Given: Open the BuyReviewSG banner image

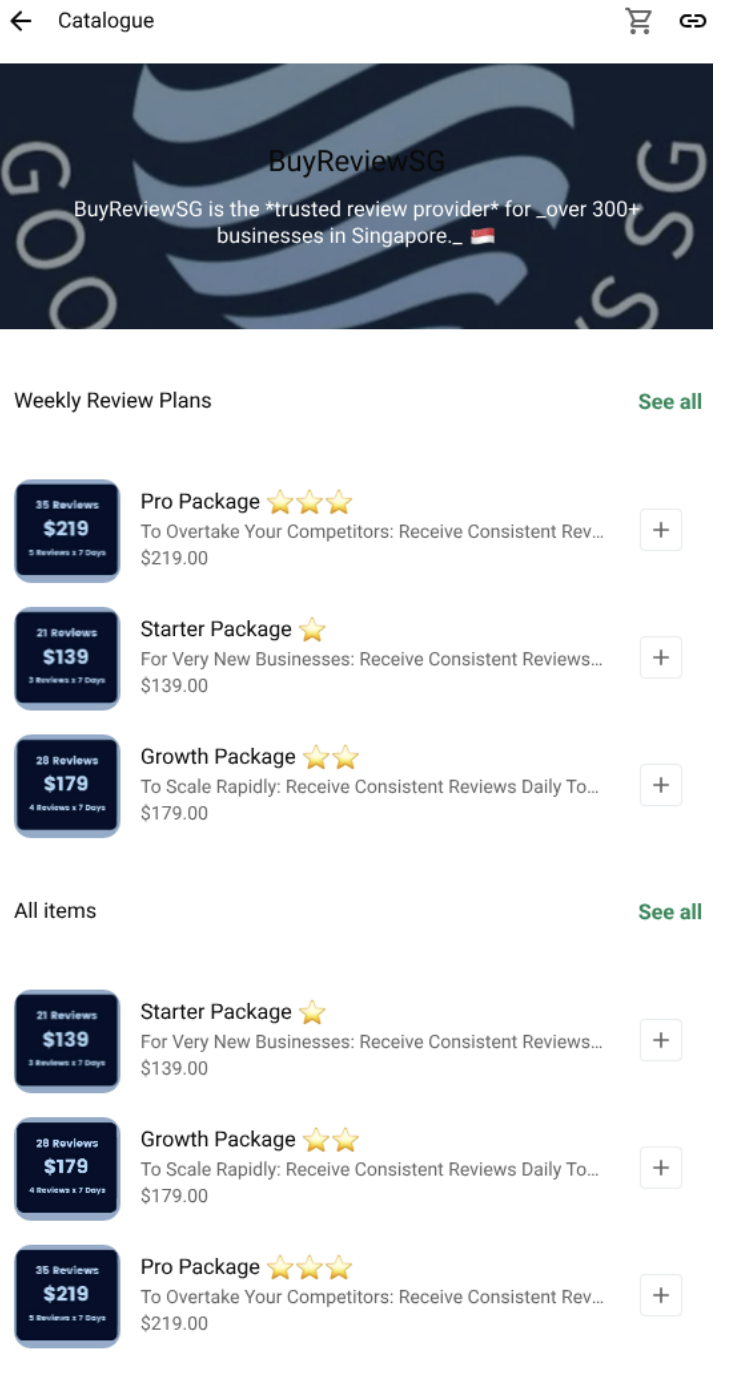Looking at the screenshot, I should [356, 196].
